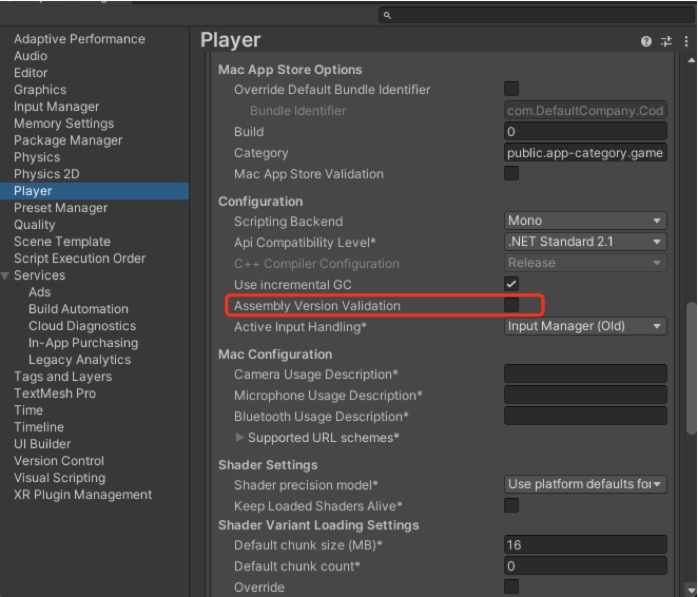Click the settings panel vertical scrollbar
The height and width of the screenshot is (597, 698).
coord(692,370)
